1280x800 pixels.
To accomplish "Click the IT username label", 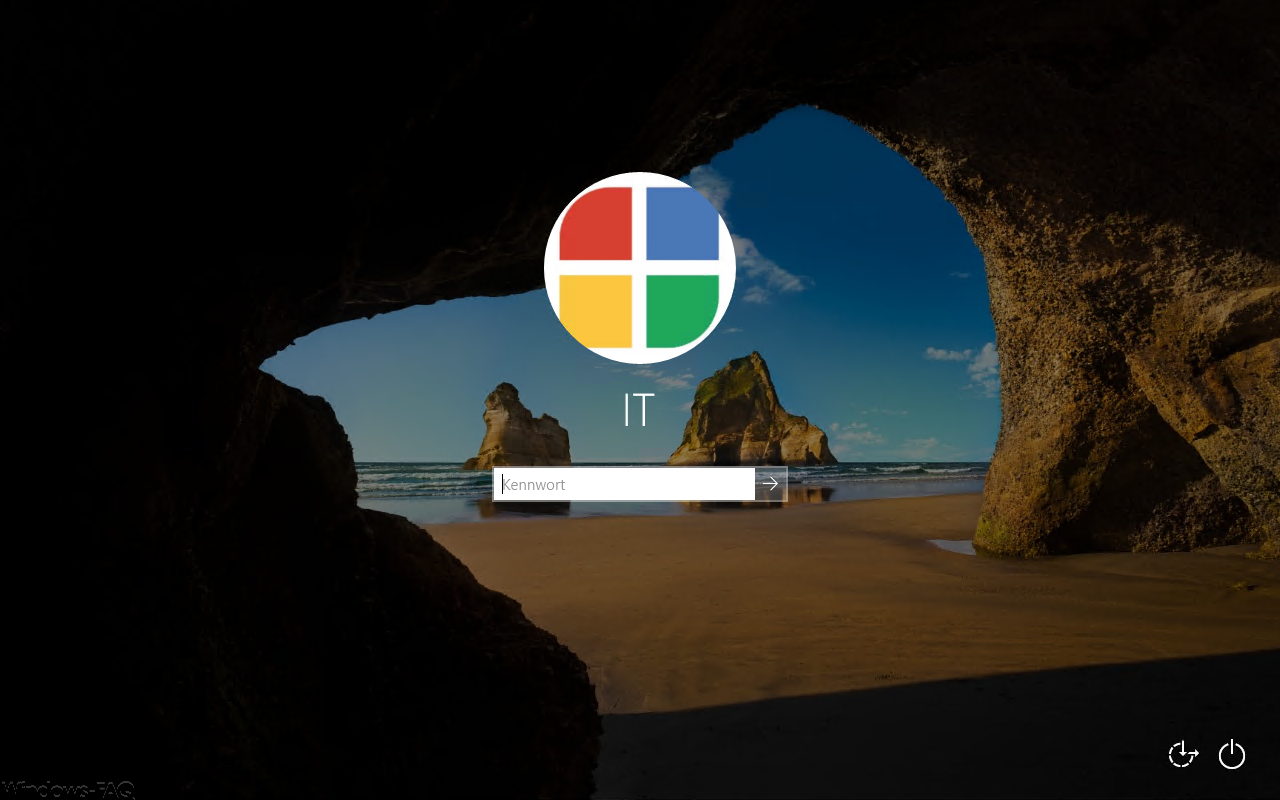I will [639, 411].
